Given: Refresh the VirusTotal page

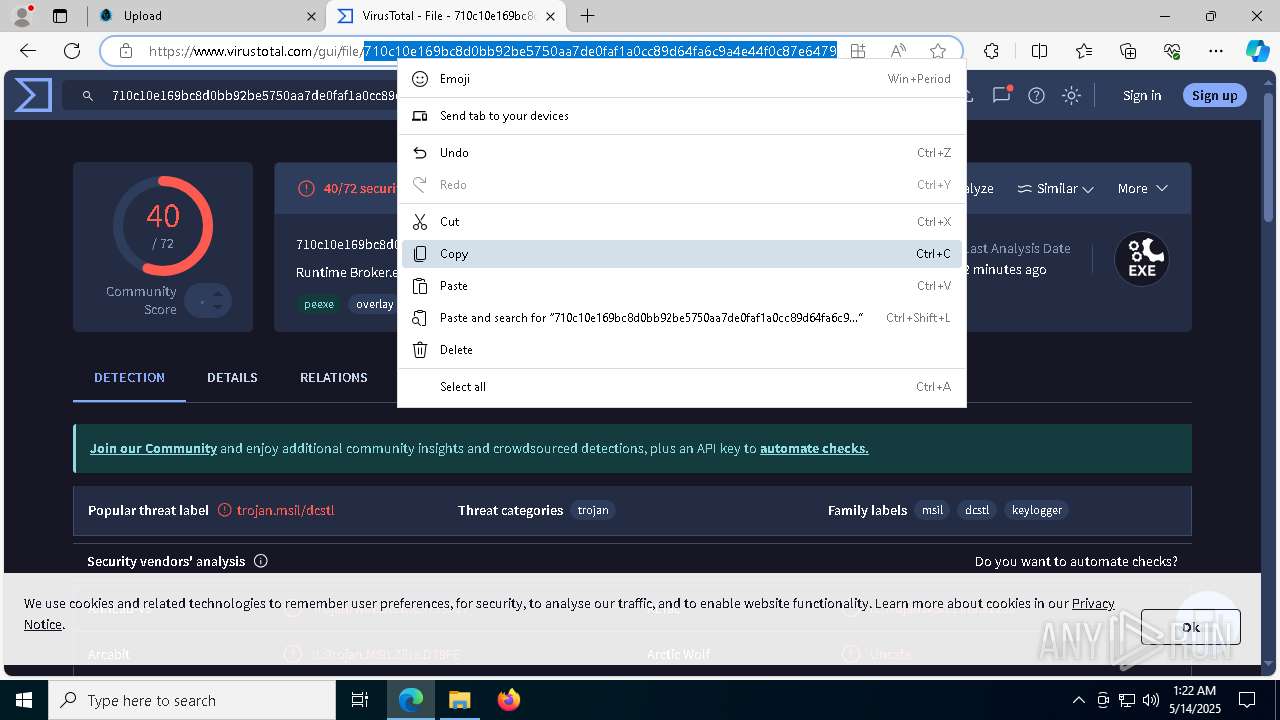Looking at the screenshot, I should [72, 51].
